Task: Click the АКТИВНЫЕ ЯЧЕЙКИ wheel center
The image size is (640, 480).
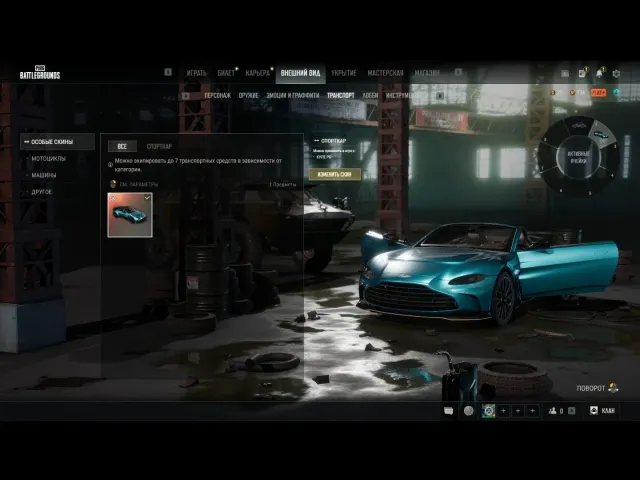Action: (x=579, y=157)
